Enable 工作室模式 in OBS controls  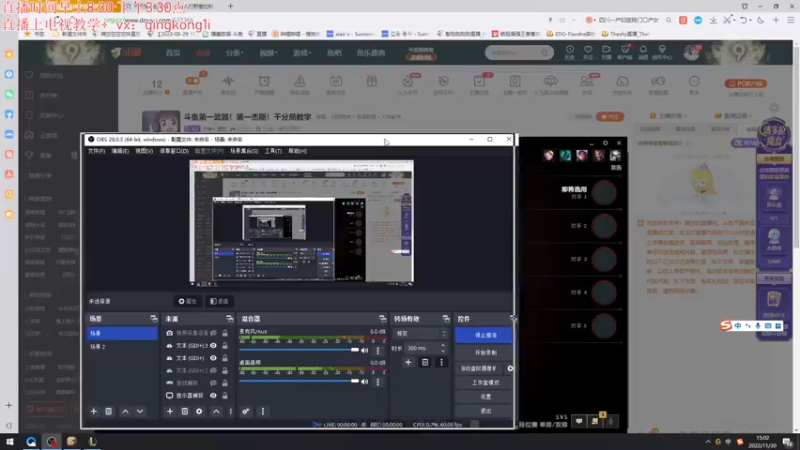(x=485, y=383)
